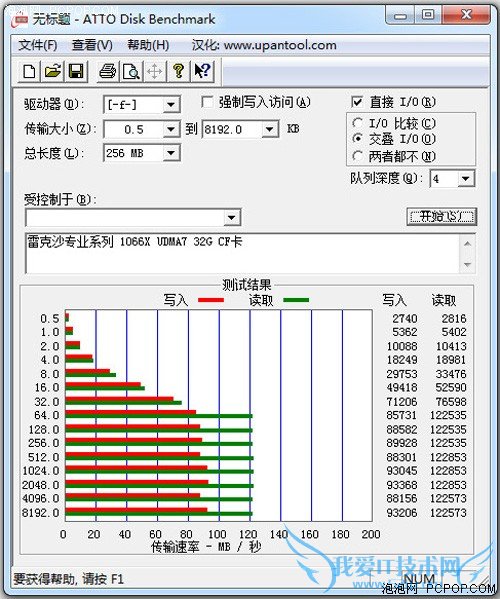The image size is (500, 599).
Task: Click 传输速率 - MB / 秒 axis label
Action: [x=206, y=547]
